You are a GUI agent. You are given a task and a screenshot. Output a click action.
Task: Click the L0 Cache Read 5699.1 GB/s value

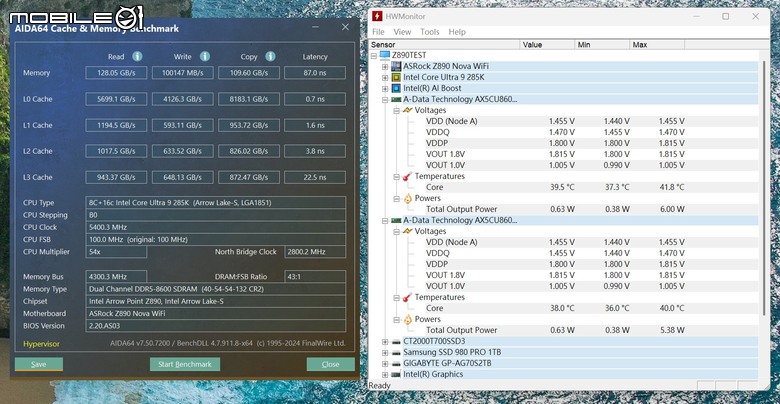116,99
